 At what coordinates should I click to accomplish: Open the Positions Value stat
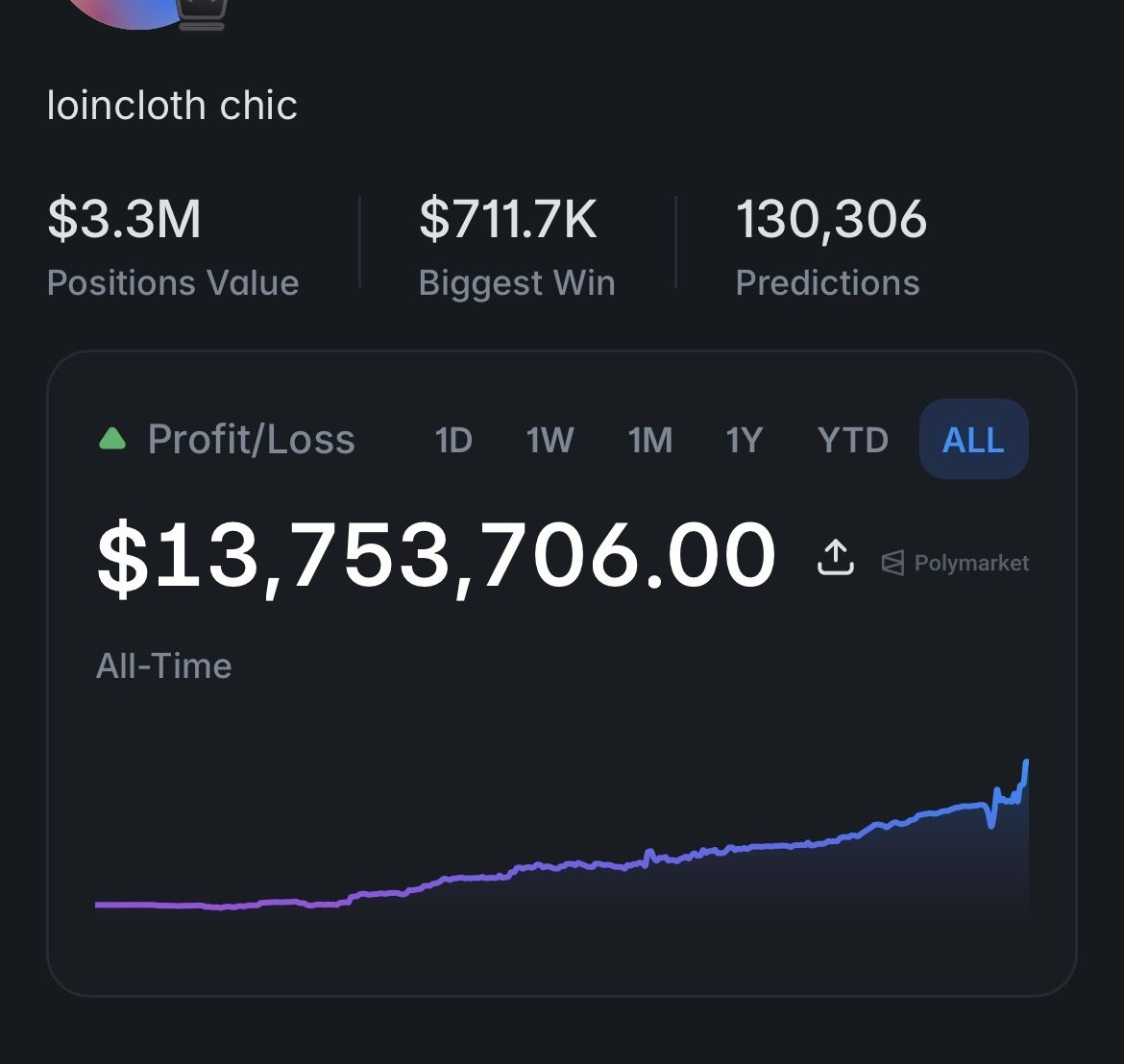173,246
